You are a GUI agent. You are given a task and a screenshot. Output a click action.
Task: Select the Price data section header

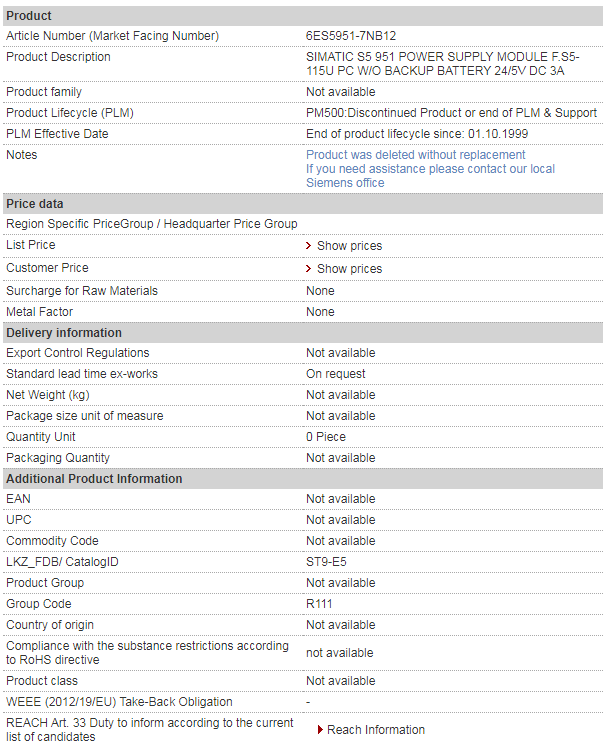pyautogui.click(x=35, y=204)
